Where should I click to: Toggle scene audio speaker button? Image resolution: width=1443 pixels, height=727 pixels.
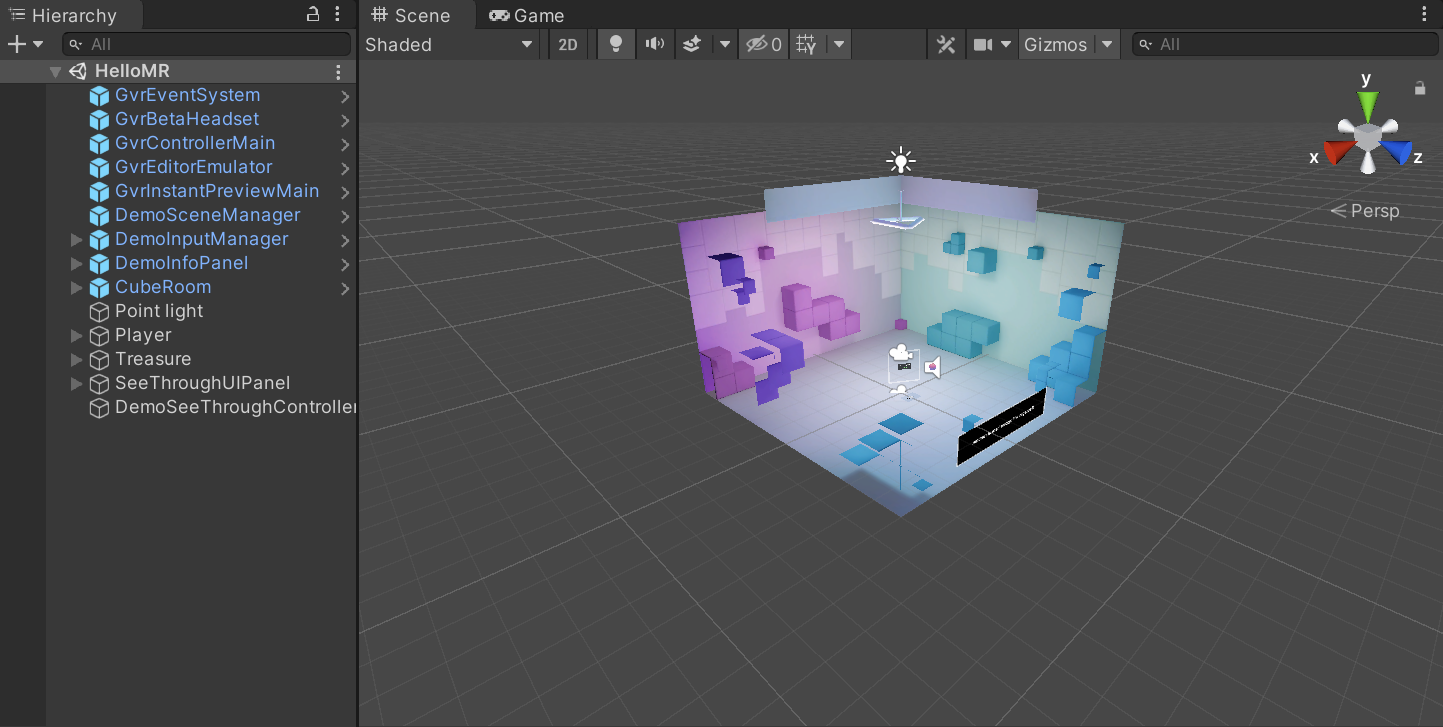(654, 45)
